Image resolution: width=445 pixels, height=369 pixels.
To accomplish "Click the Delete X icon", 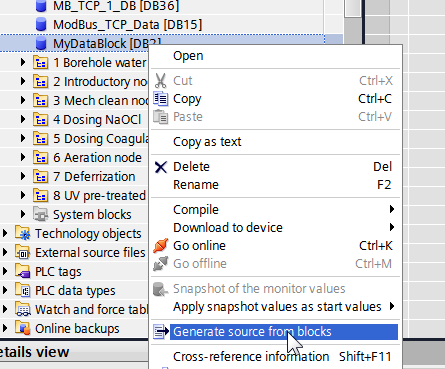I will click(x=161, y=167).
